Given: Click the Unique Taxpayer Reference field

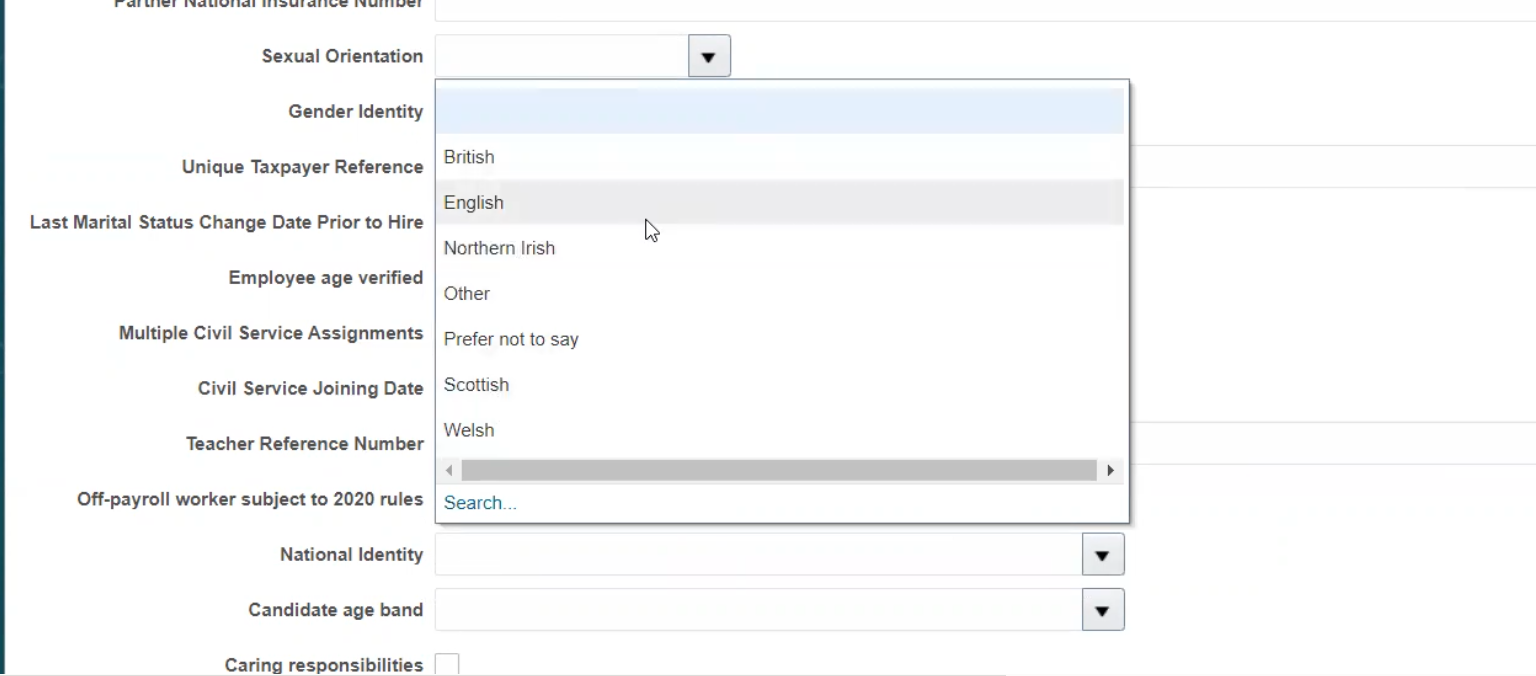Looking at the screenshot, I should pos(1330,167).
